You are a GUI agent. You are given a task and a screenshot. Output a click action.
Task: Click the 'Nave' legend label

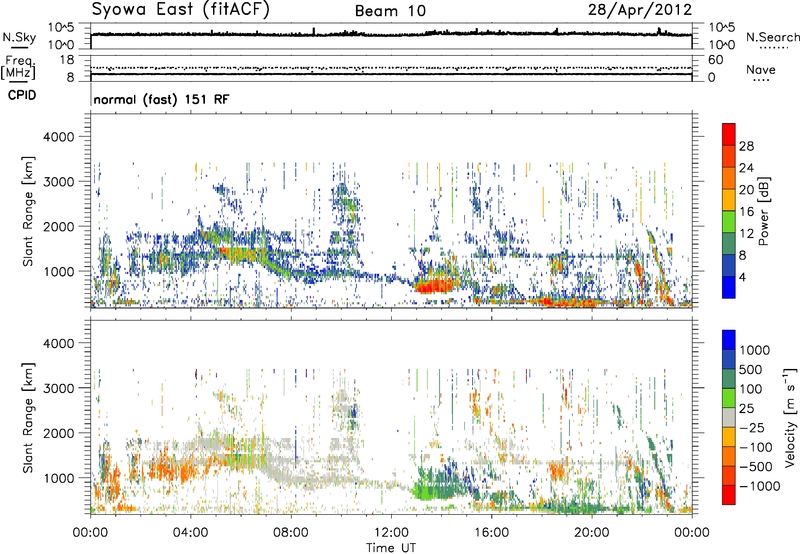[761, 69]
